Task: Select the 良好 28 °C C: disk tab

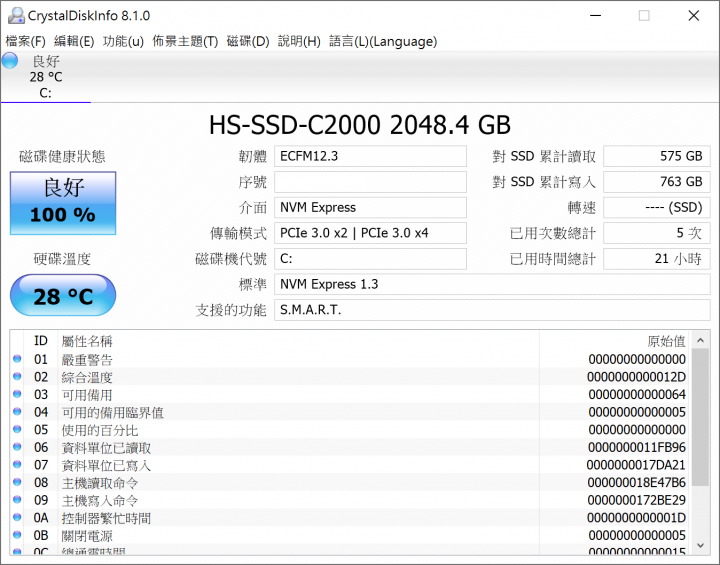Action: 46,77
